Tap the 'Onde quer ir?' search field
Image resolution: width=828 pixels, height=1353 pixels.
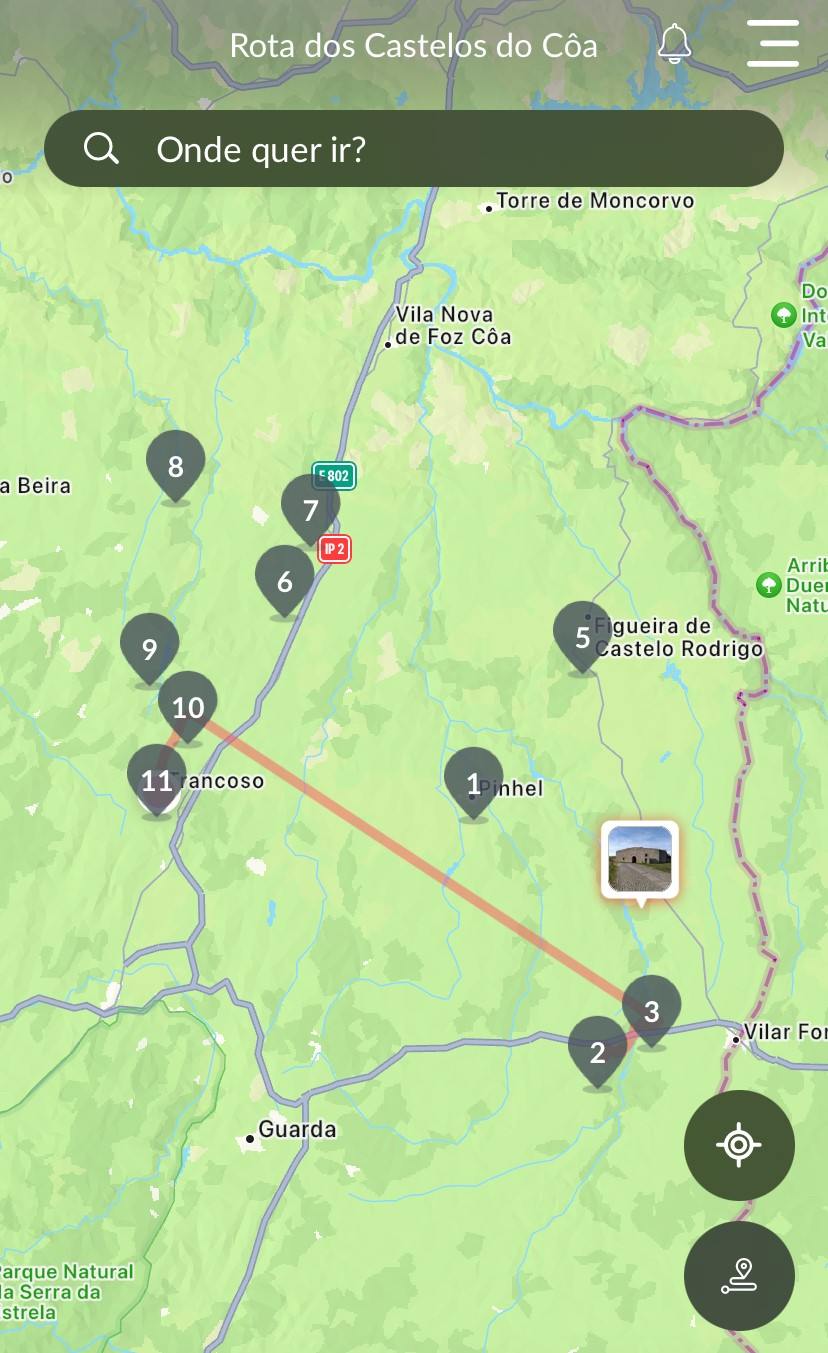[414, 149]
